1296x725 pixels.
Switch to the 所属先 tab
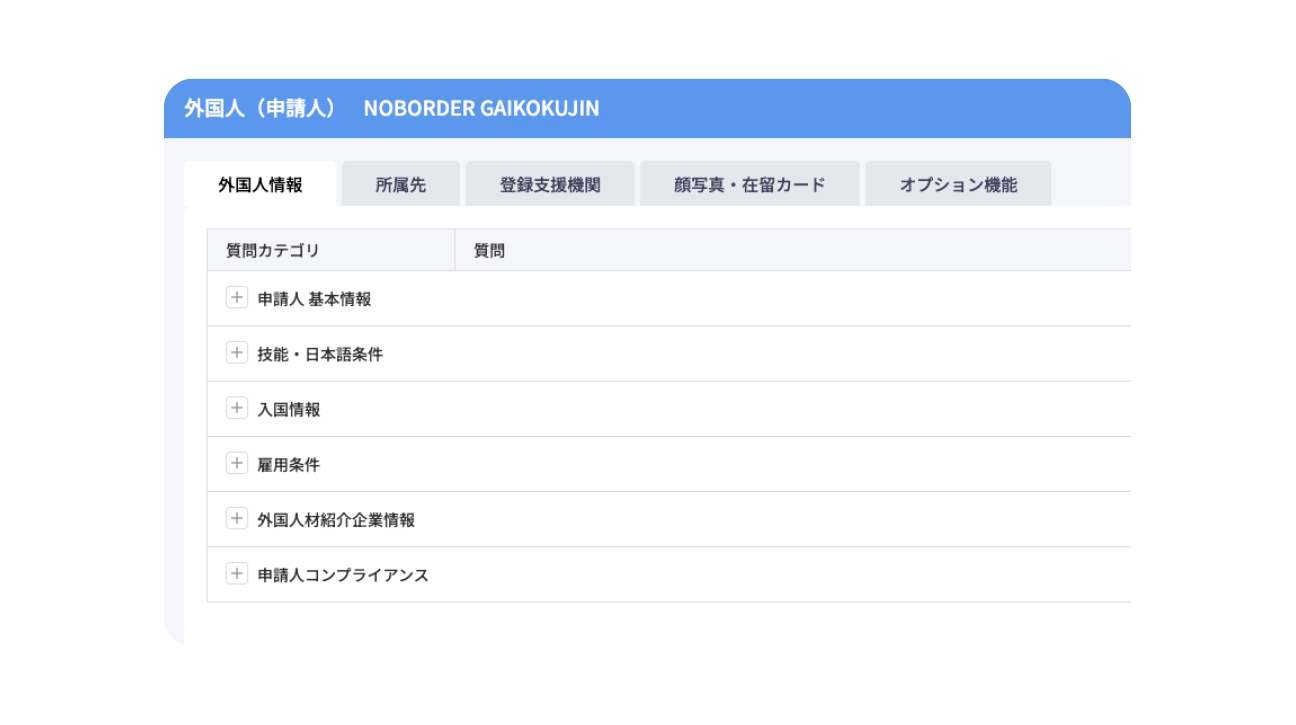pos(400,185)
